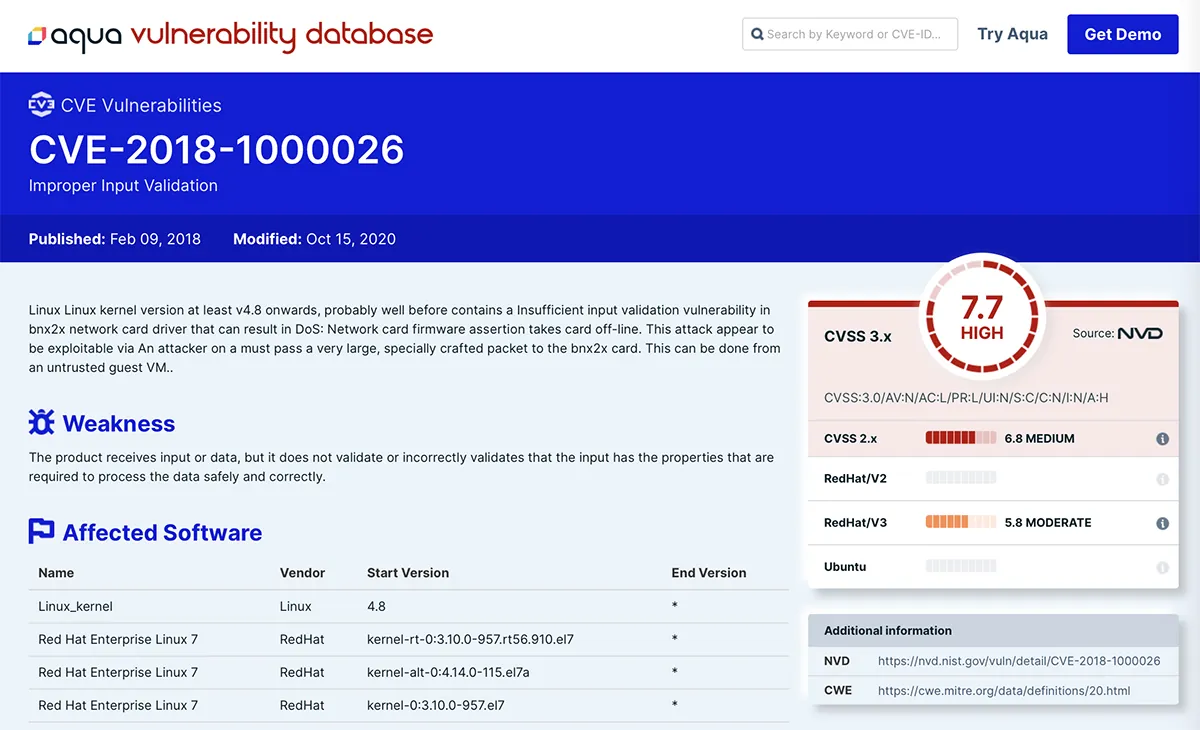Click info icon for RedHat/V2 row
1200x730 pixels.
click(x=1162, y=479)
